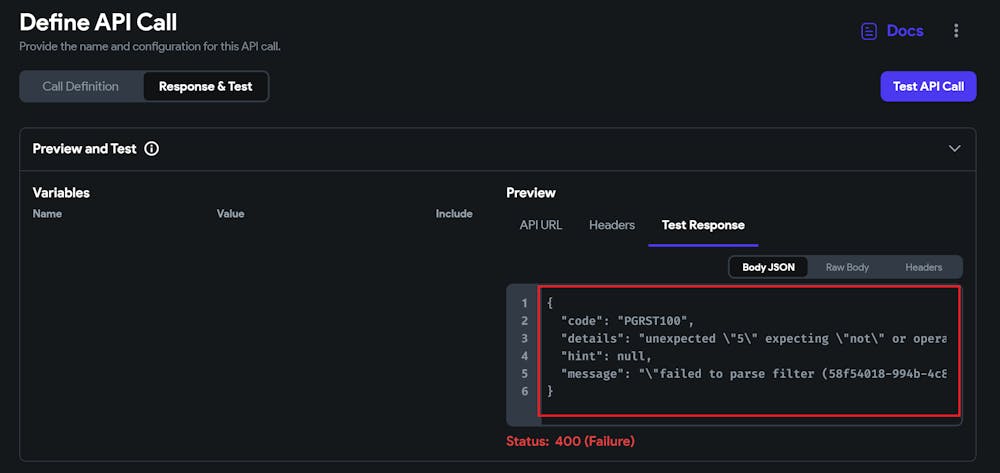Collapse the Preview and Test section chevron

[x=955, y=149]
